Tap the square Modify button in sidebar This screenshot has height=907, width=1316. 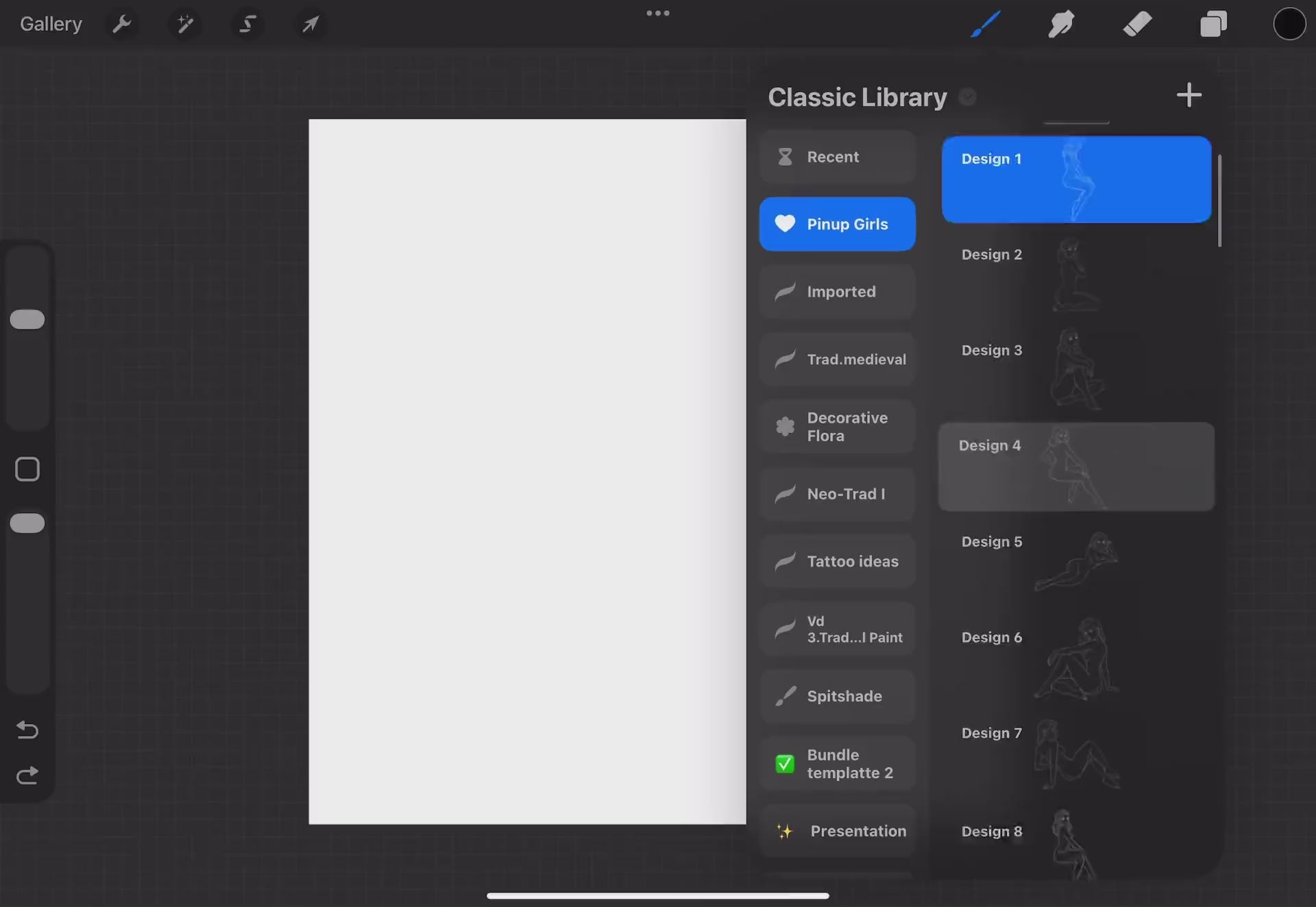(27, 469)
